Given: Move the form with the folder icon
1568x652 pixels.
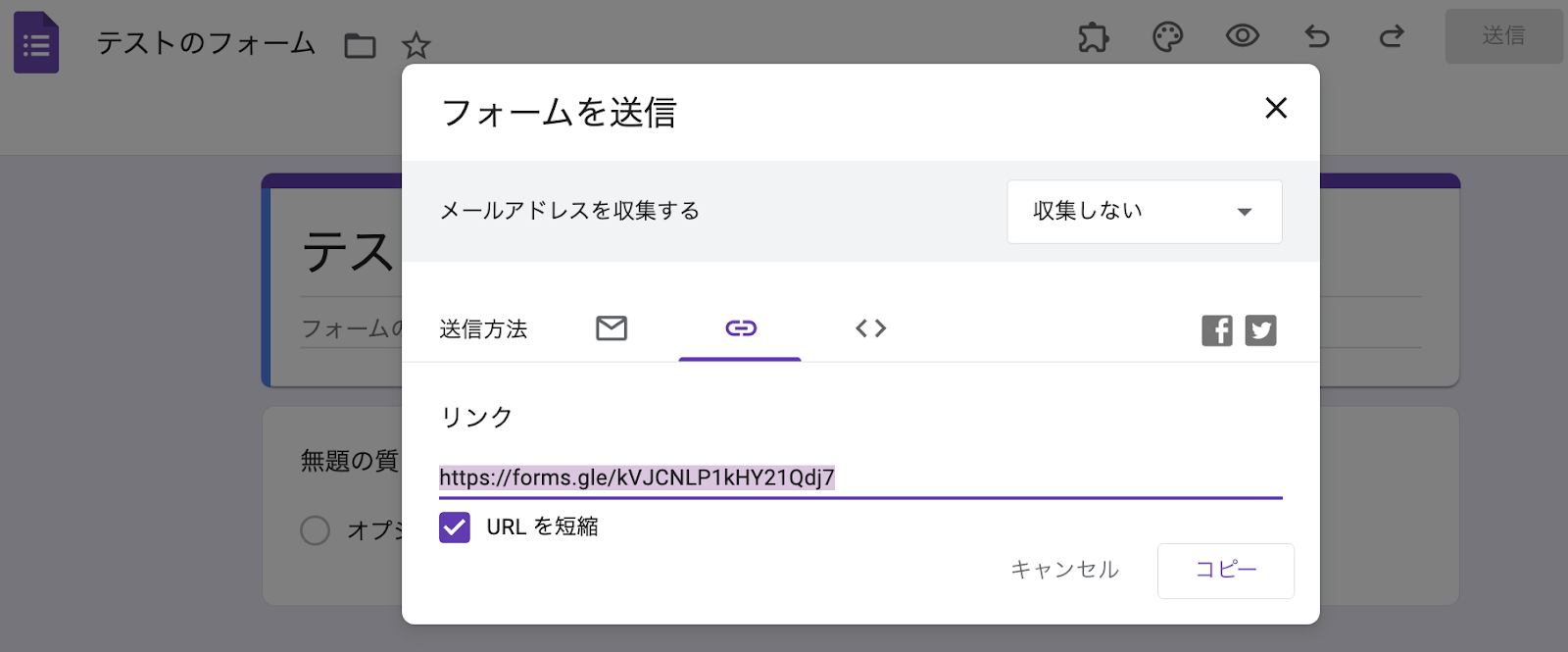Looking at the screenshot, I should point(360,44).
